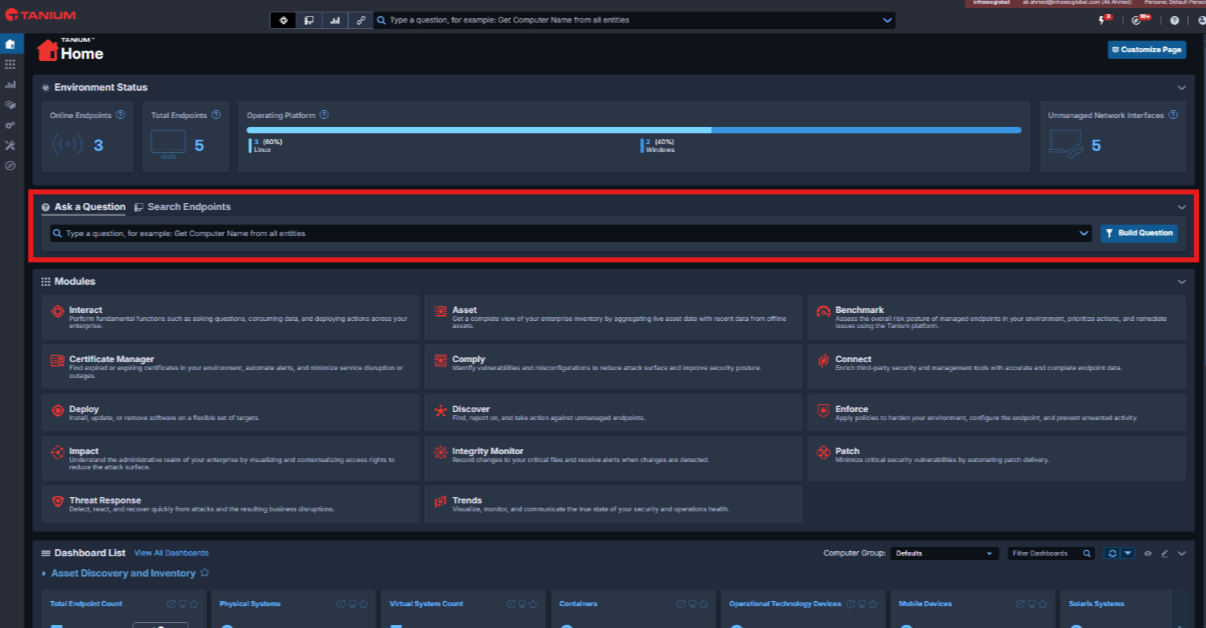1206x628 pixels.
Task: Open the Deploy module icon
Action: click(57, 411)
